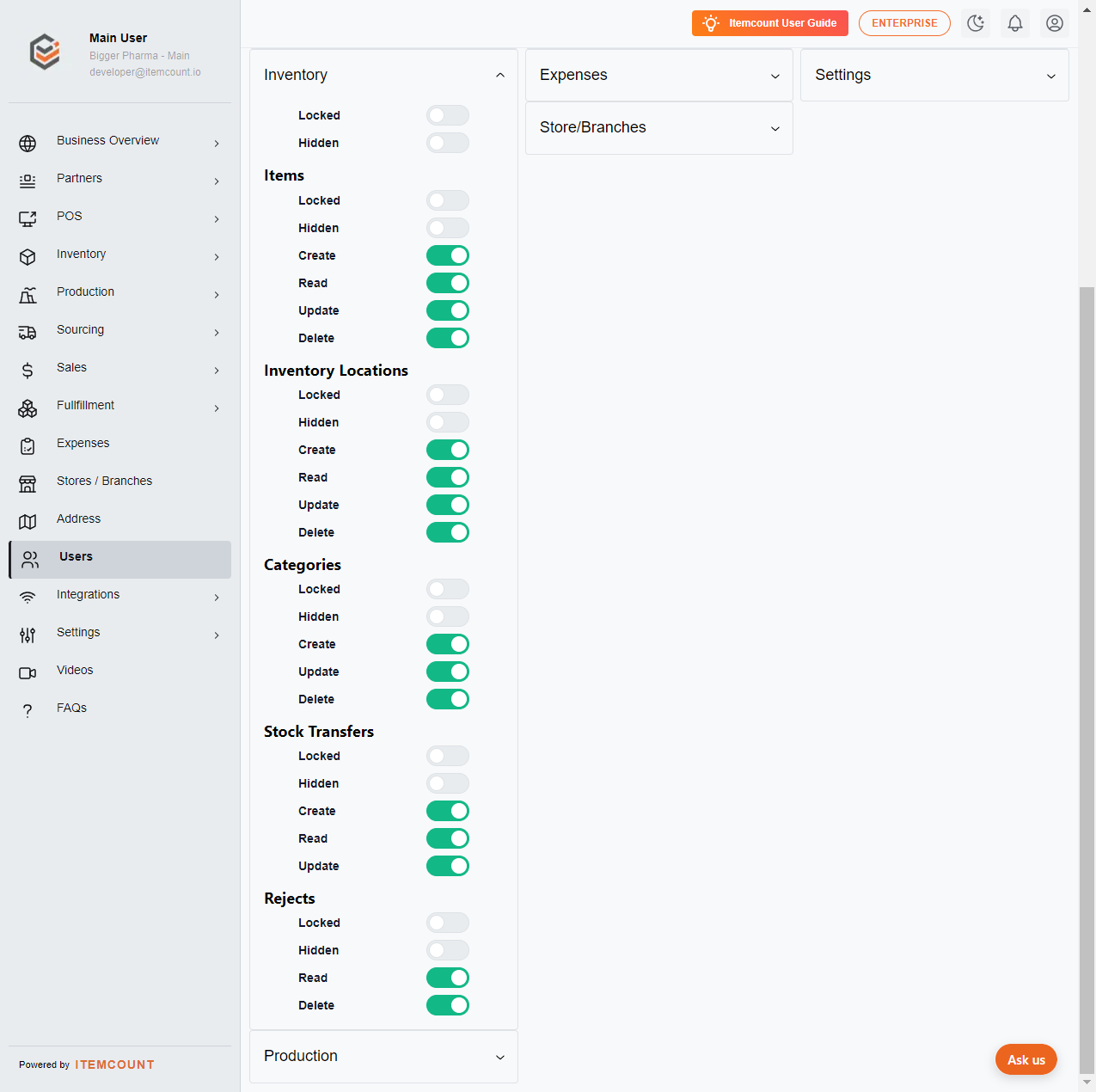The image size is (1096, 1092).
Task: Open the Videos page
Action: 119,672
